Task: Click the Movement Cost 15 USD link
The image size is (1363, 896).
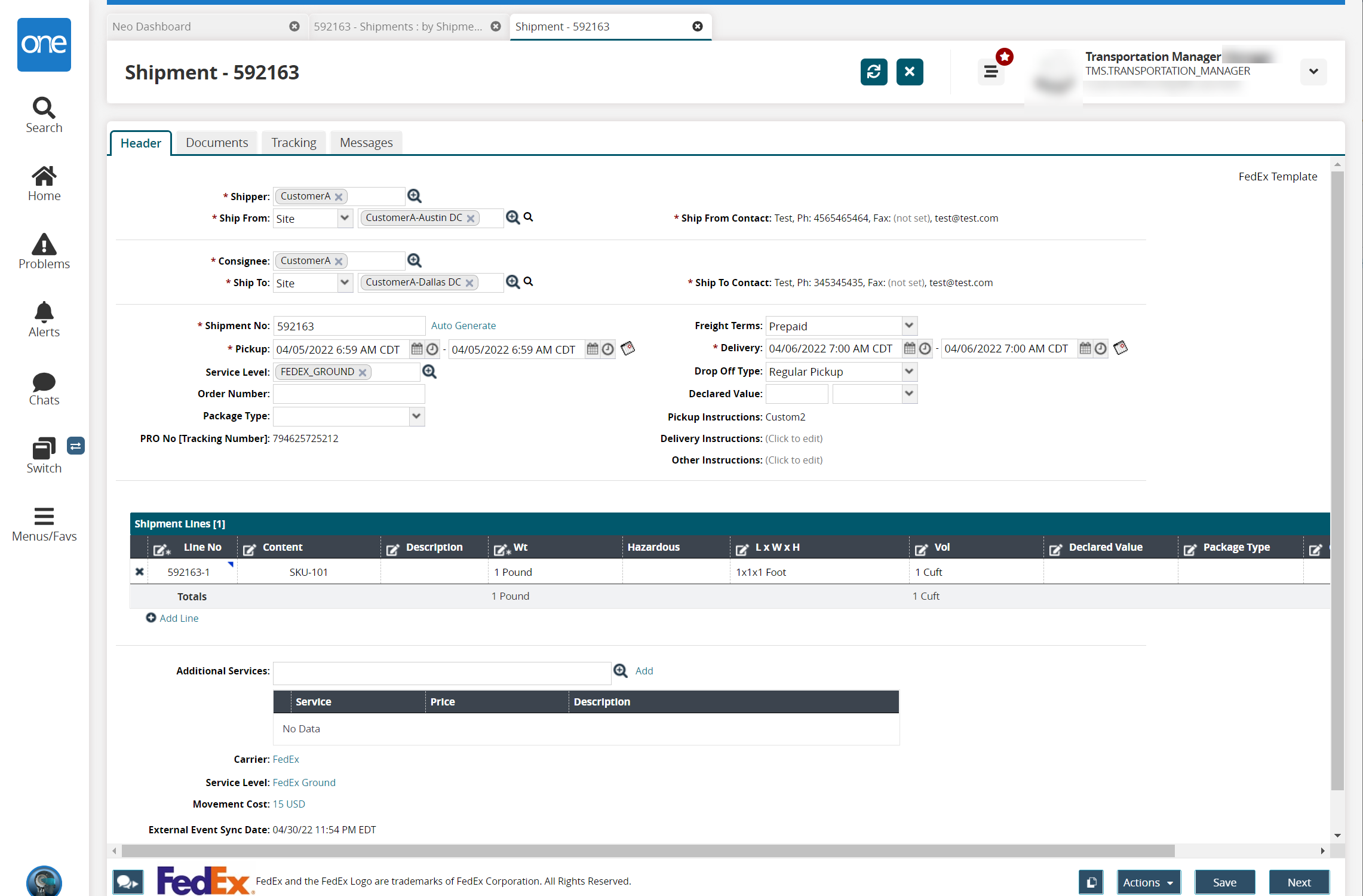Action: [290, 804]
